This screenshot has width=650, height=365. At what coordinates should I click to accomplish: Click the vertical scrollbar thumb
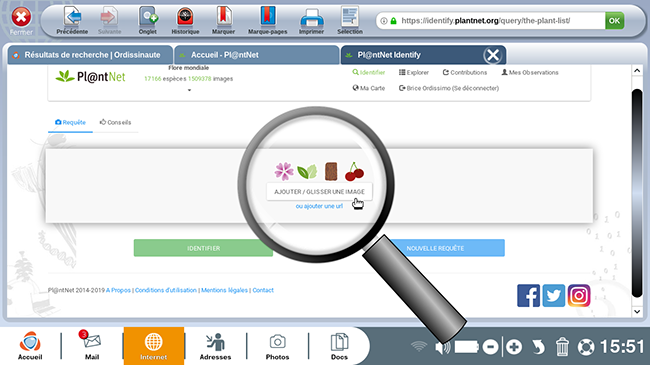pos(637,193)
